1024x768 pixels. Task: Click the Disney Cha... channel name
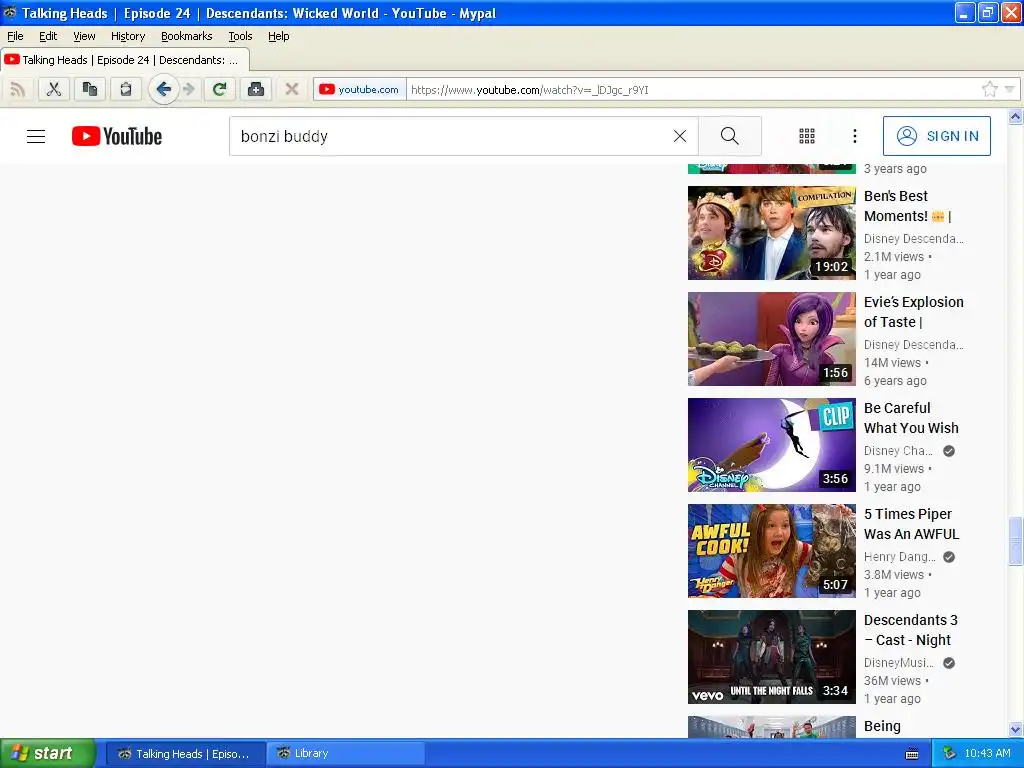click(x=898, y=451)
